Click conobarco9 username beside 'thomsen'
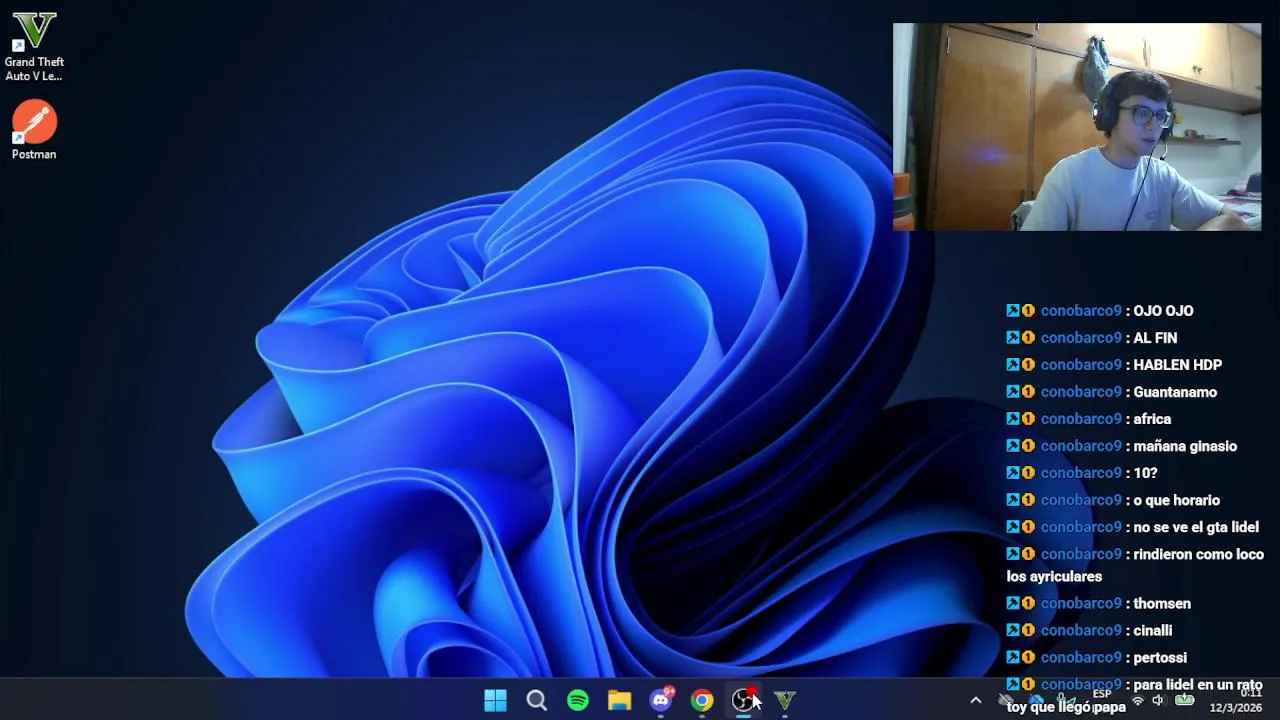1280x720 pixels. pos(1081,603)
